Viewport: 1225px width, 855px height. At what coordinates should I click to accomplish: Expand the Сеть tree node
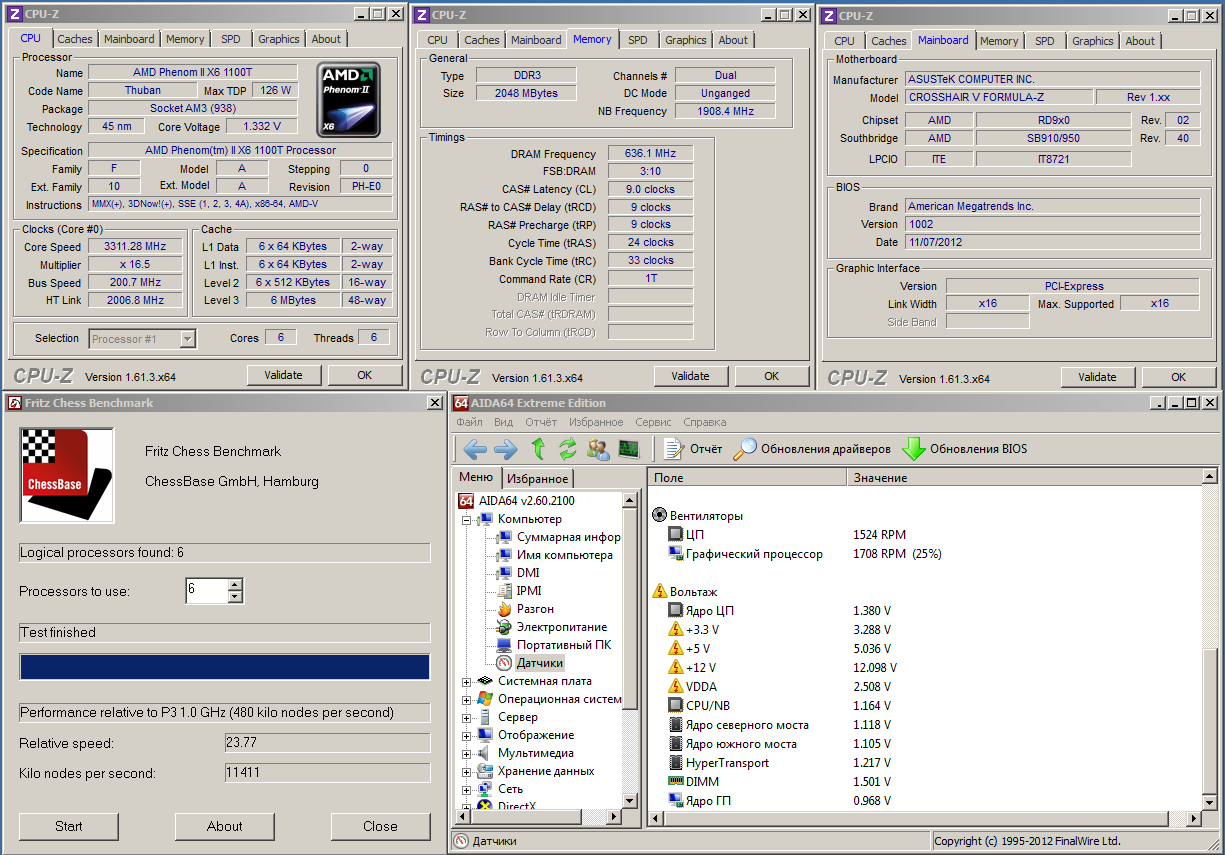coord(467,790)
